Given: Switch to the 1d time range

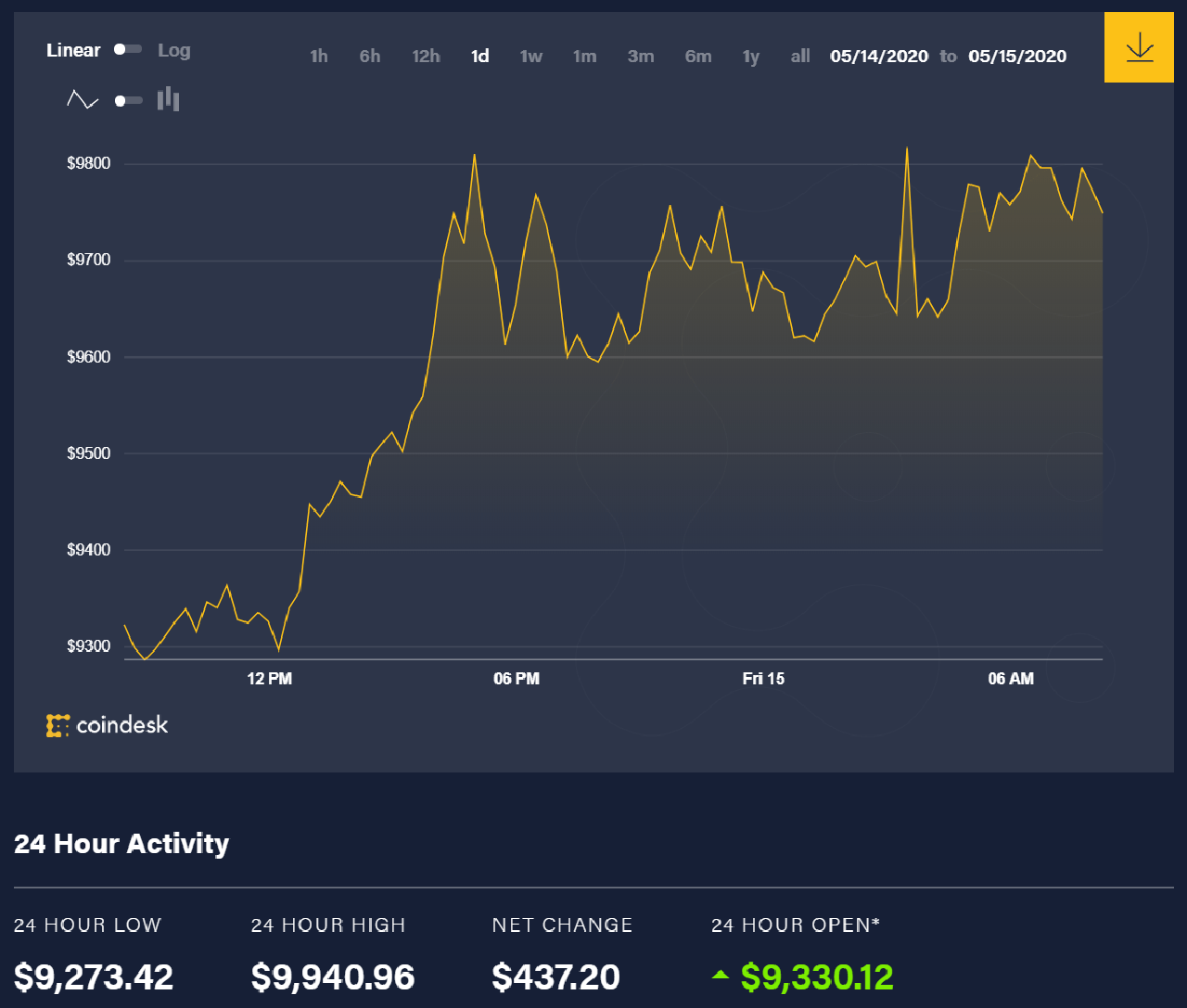Looking at the screenshot, I should pos(479,57).
